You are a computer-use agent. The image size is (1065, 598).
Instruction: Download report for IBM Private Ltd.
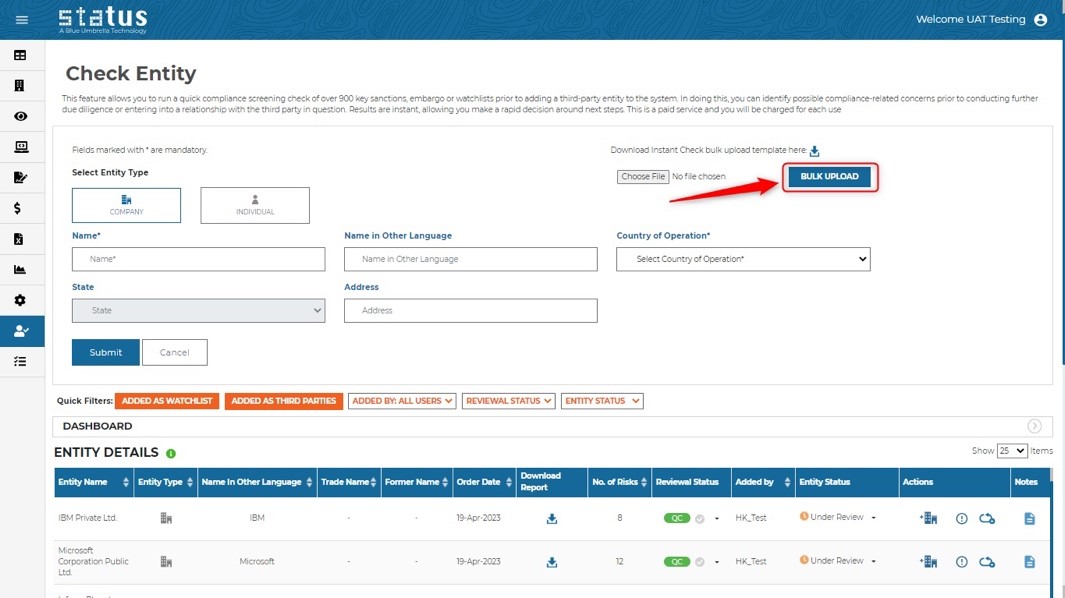pyautogui.click(x=551, y=519)
